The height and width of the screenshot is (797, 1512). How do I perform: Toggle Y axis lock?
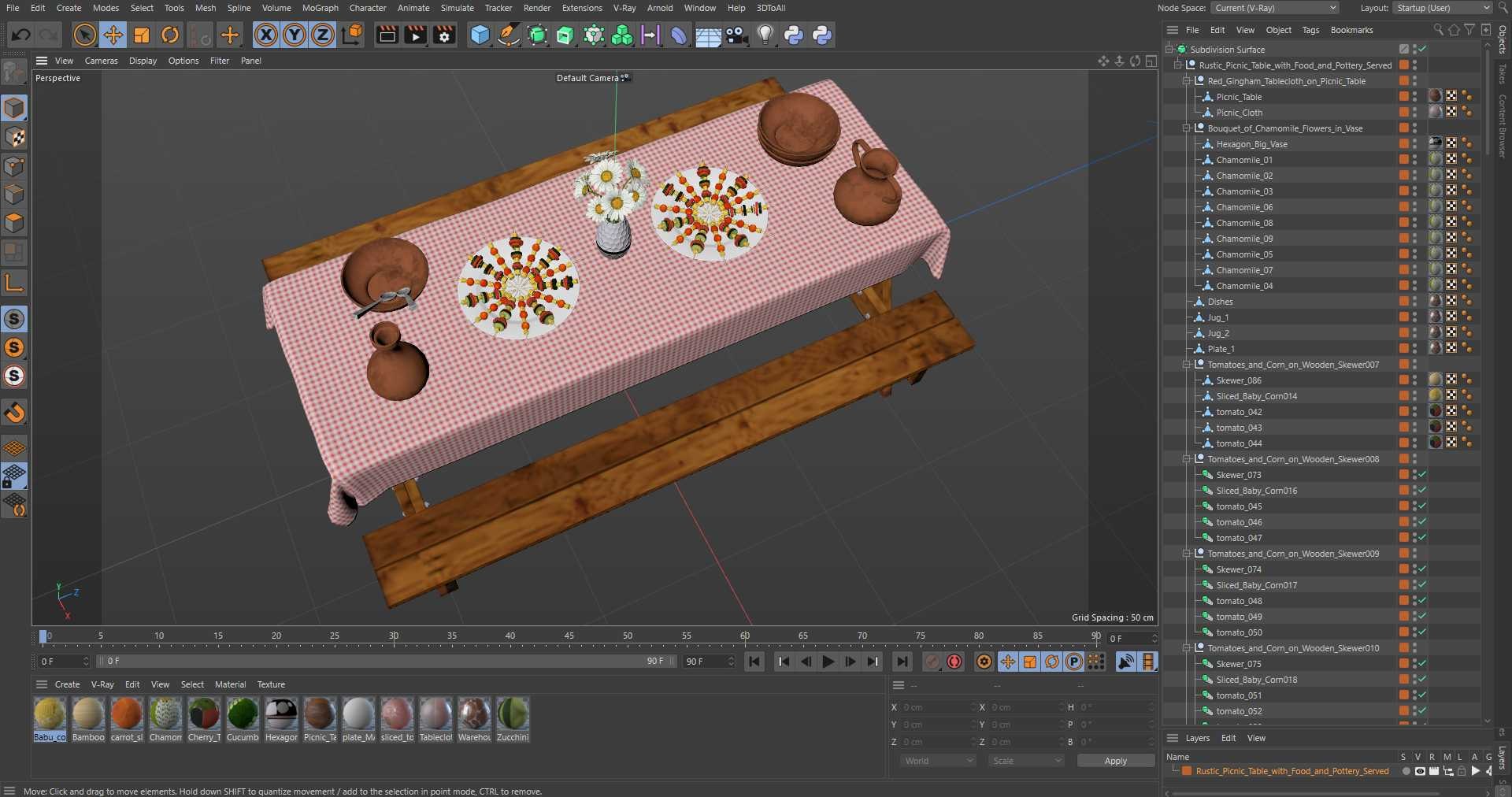pyautogui.click(x=295, y=35)
